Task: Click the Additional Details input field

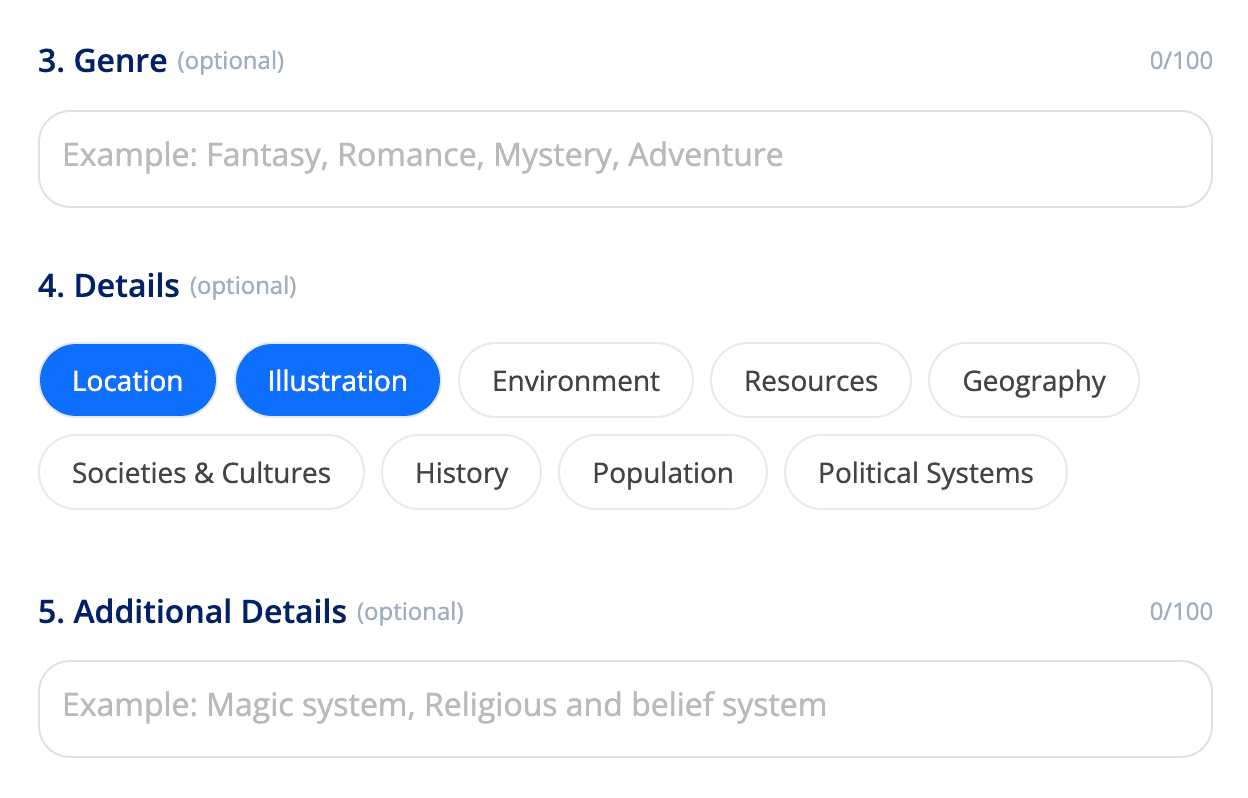Action: (x=625, y=708)
